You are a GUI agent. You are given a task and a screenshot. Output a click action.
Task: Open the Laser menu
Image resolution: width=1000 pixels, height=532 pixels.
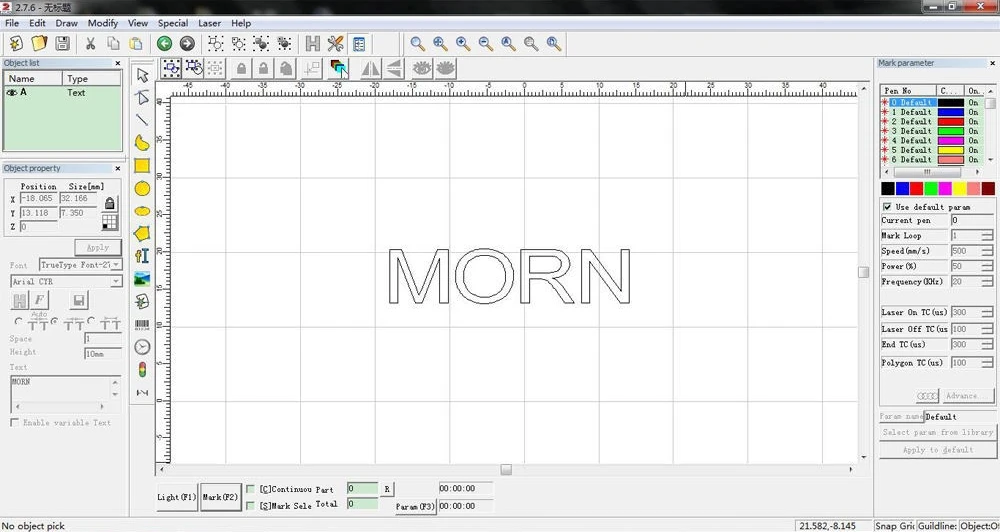pyautogui.click(x=209, y=23)
